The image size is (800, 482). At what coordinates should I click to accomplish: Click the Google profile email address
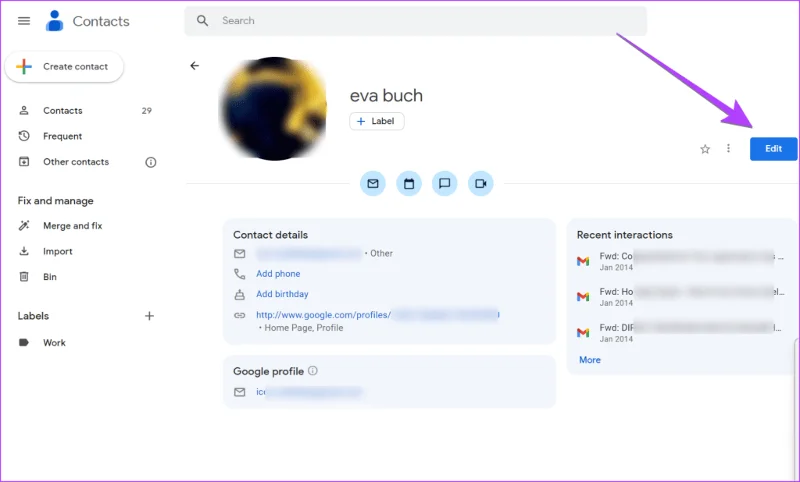[309, 392]
